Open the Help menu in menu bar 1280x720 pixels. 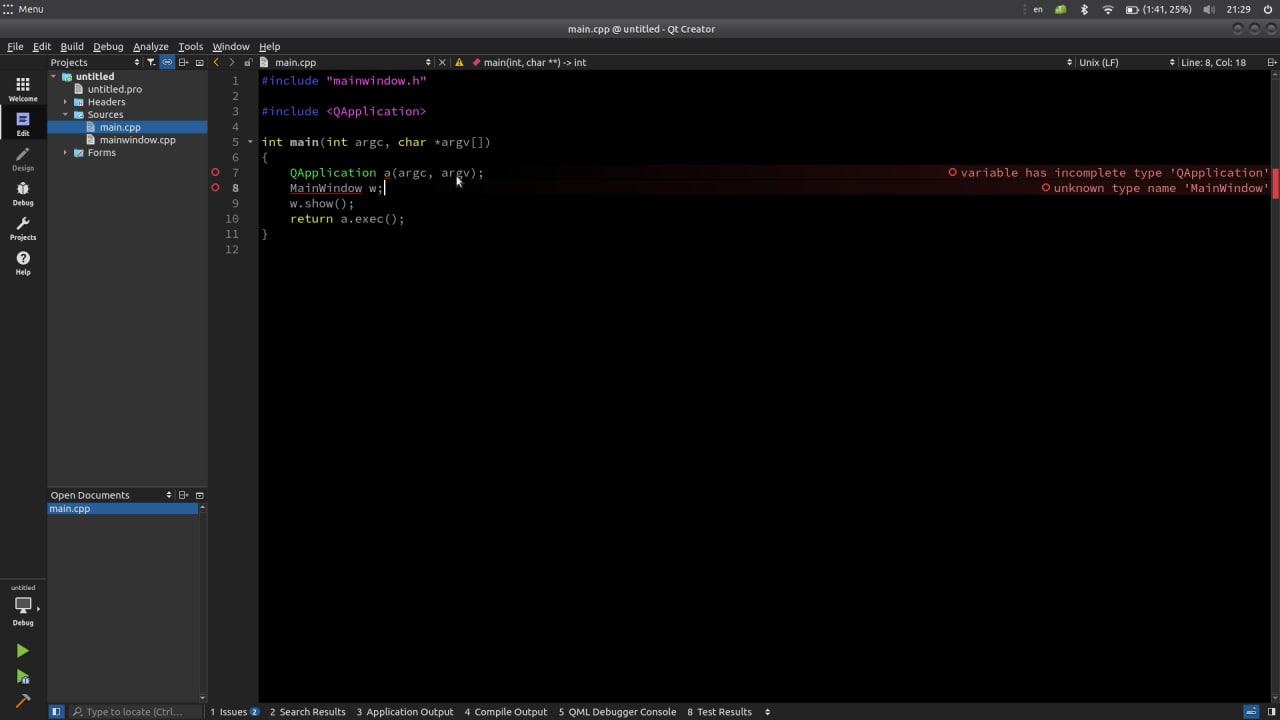pos(269,46)
